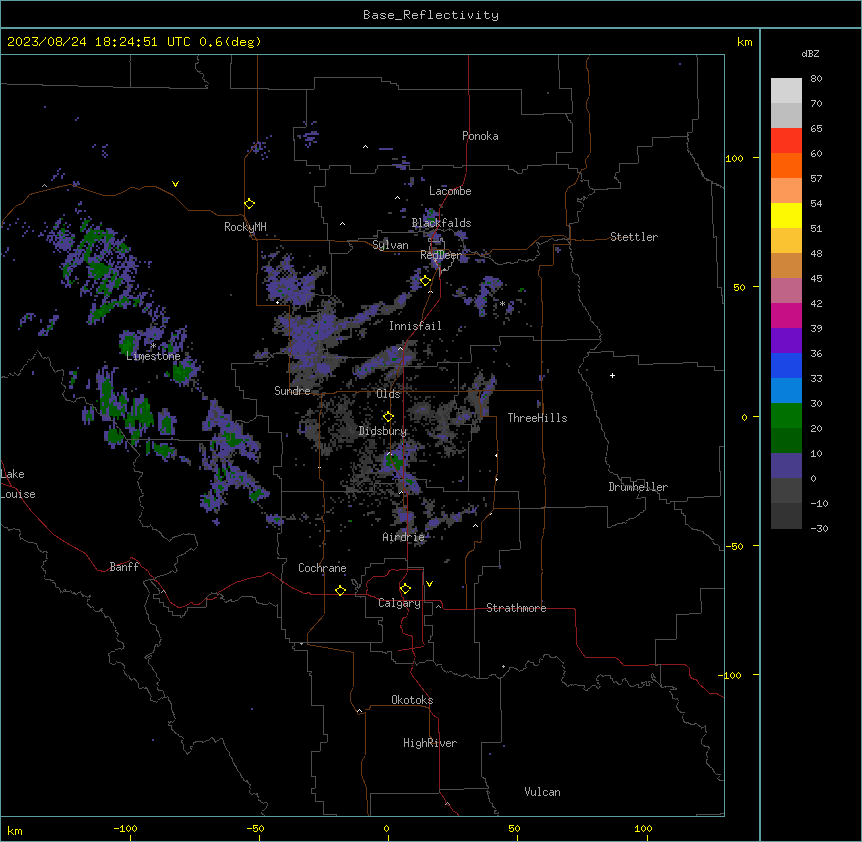862x842 pixels.
Task: Click the timestamp 2023/08/24 18:24:51 UTC
Action: point(99,42)
